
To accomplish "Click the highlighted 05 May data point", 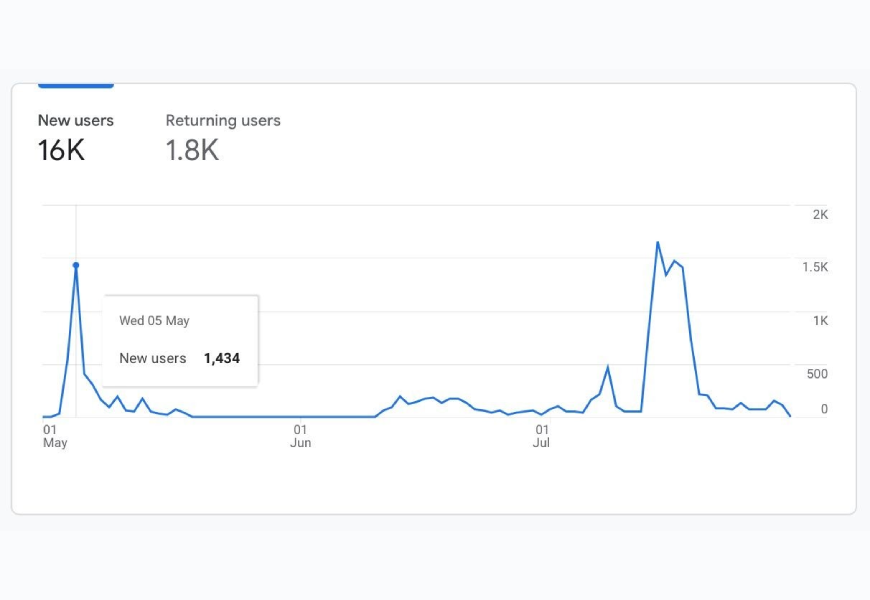I will pyautogui.click(x=76, y=265).
